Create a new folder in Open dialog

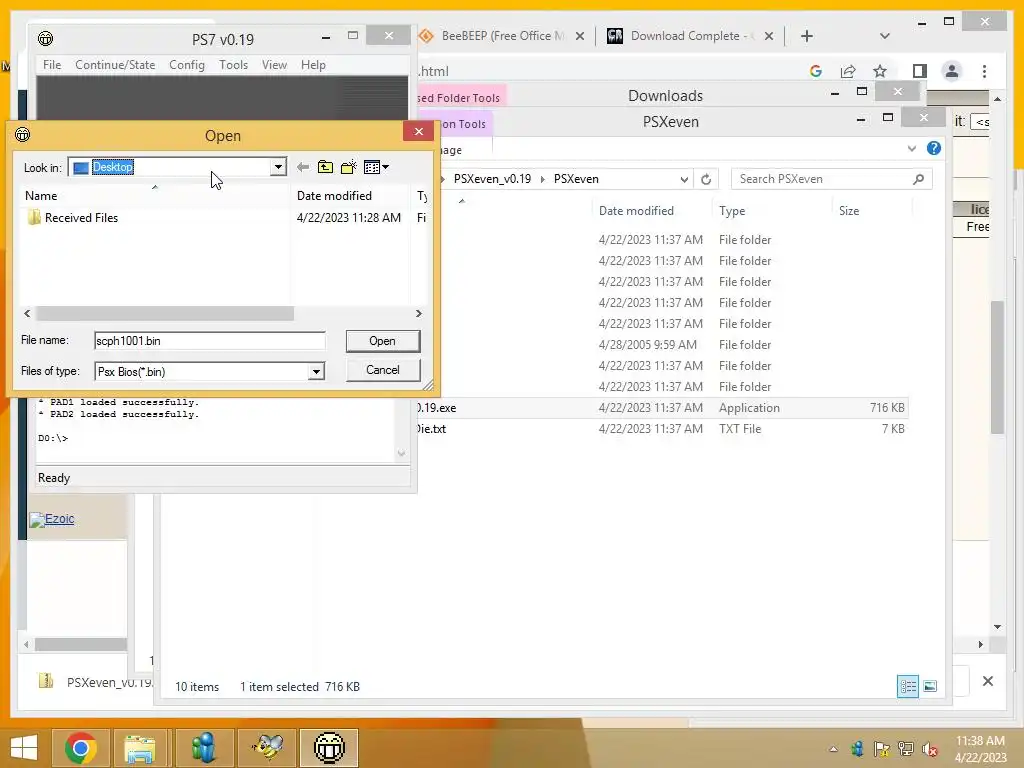pos(349,167)
